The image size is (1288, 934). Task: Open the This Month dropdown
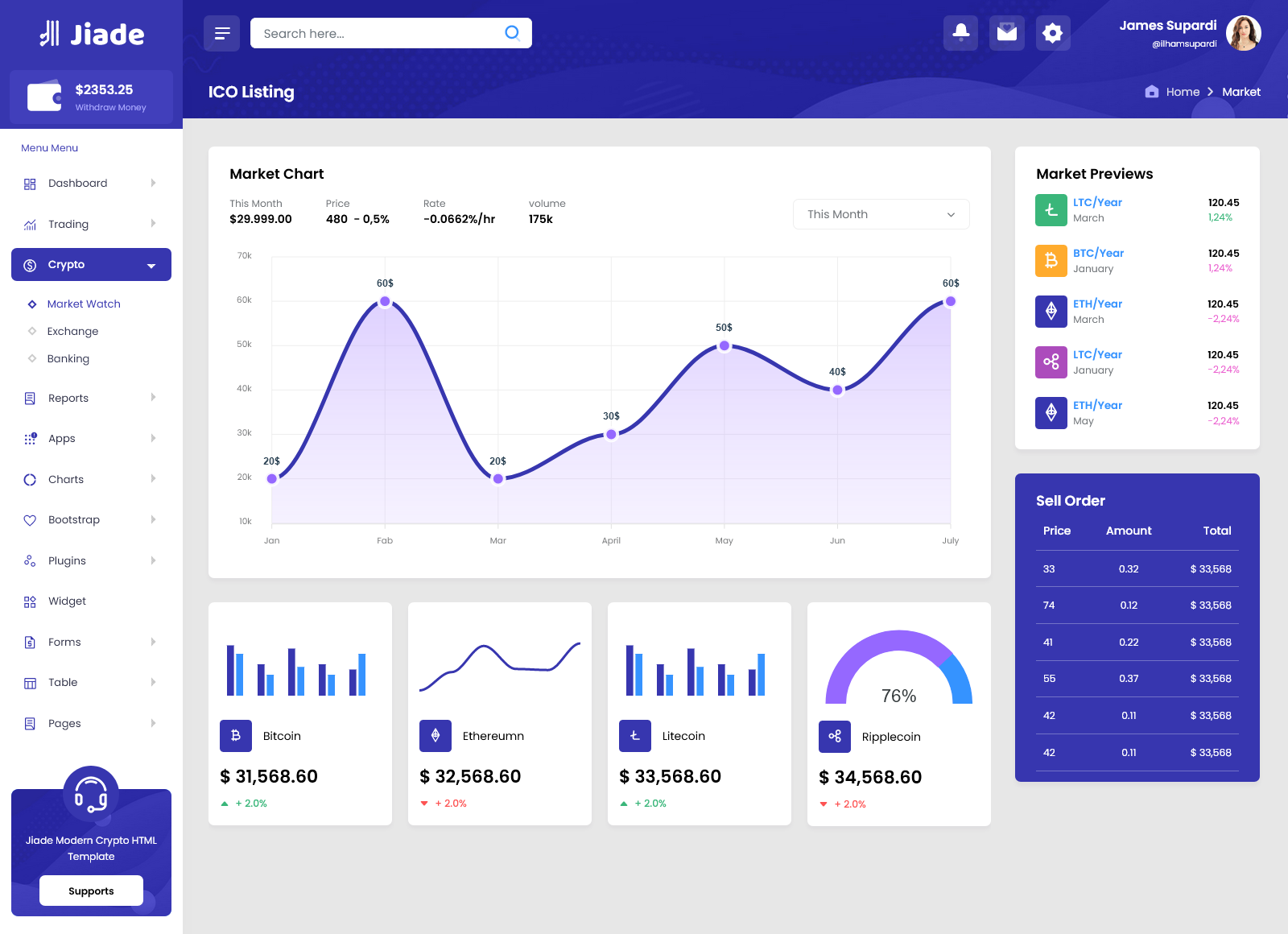pos(881,214)
